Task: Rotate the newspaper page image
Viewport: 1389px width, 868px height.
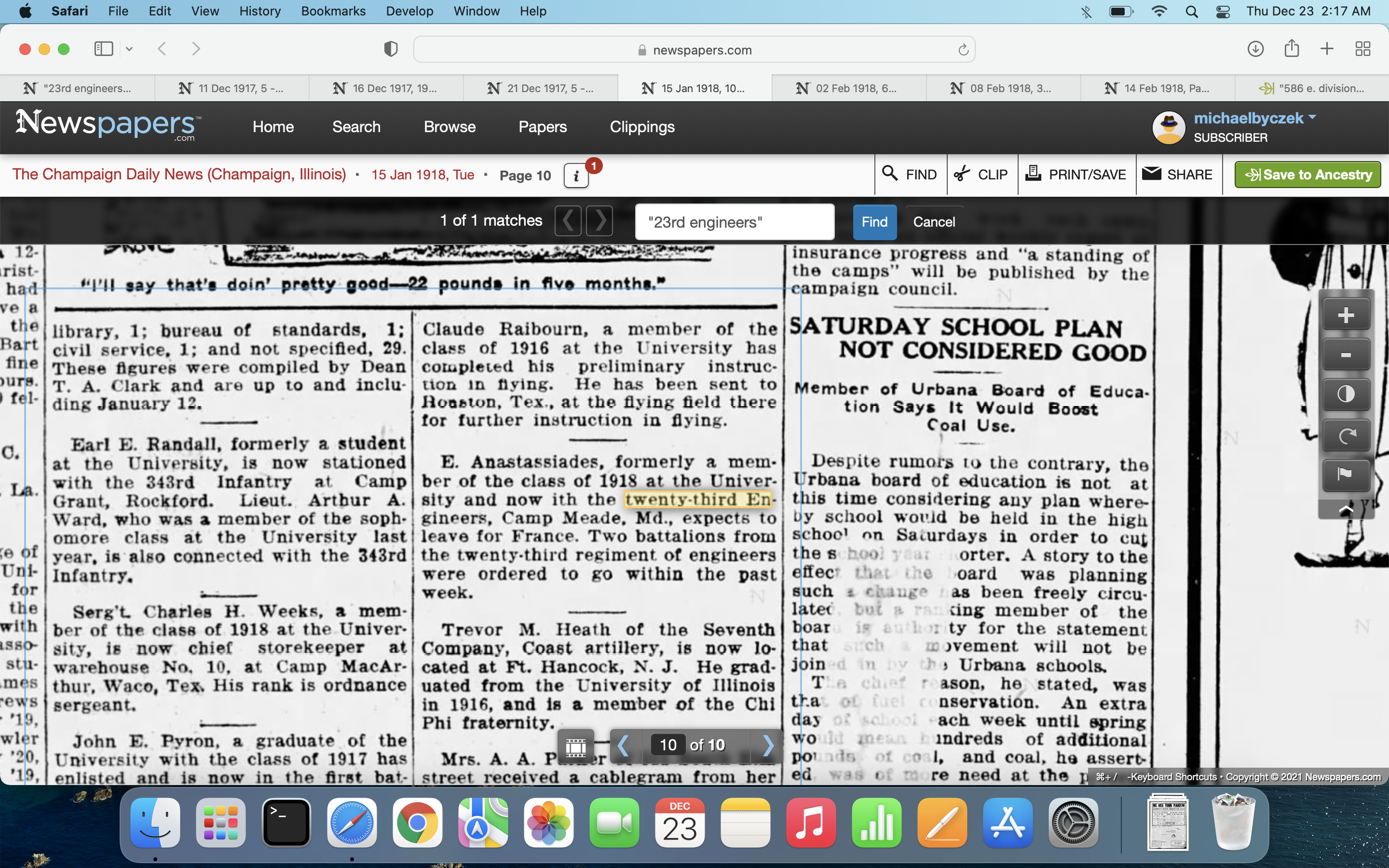Action: pyautogui.click(x=1346, y=435)
